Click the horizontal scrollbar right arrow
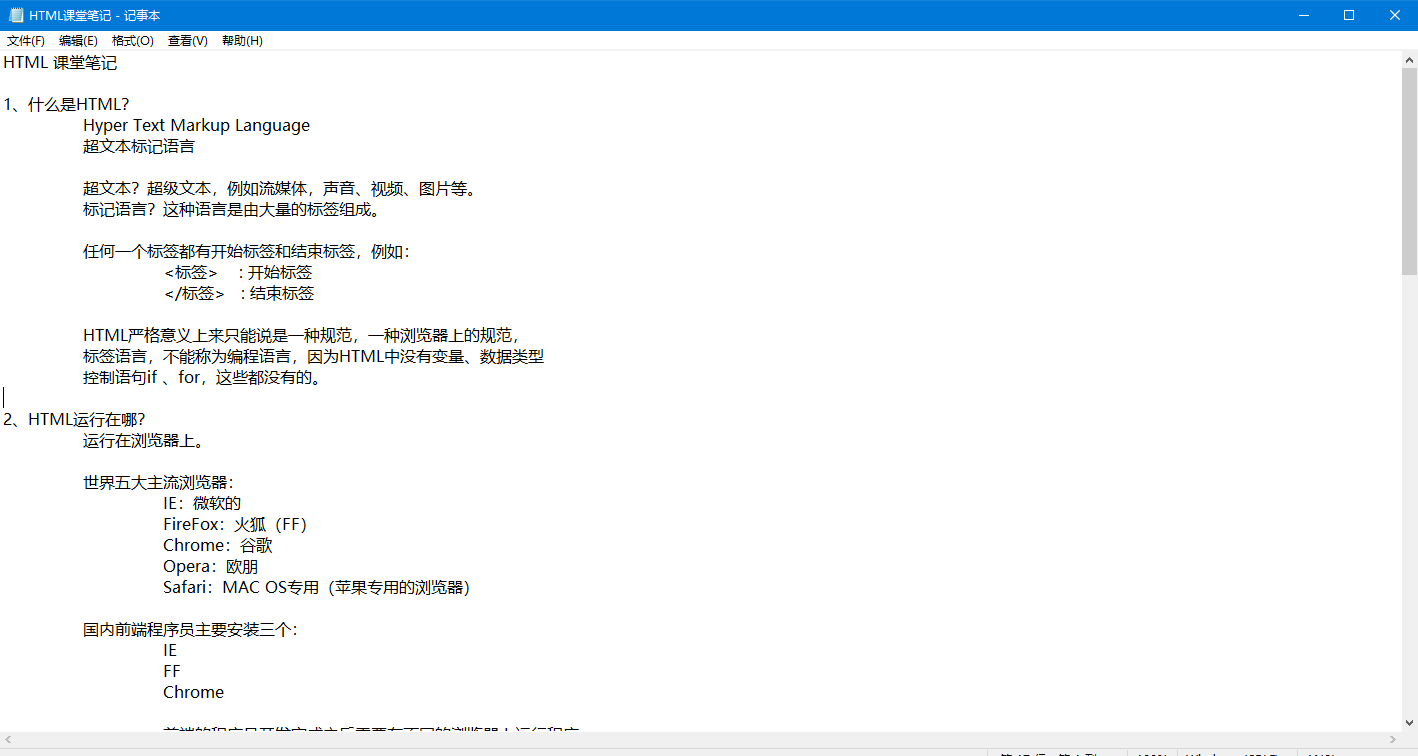 click(1392, 740)
